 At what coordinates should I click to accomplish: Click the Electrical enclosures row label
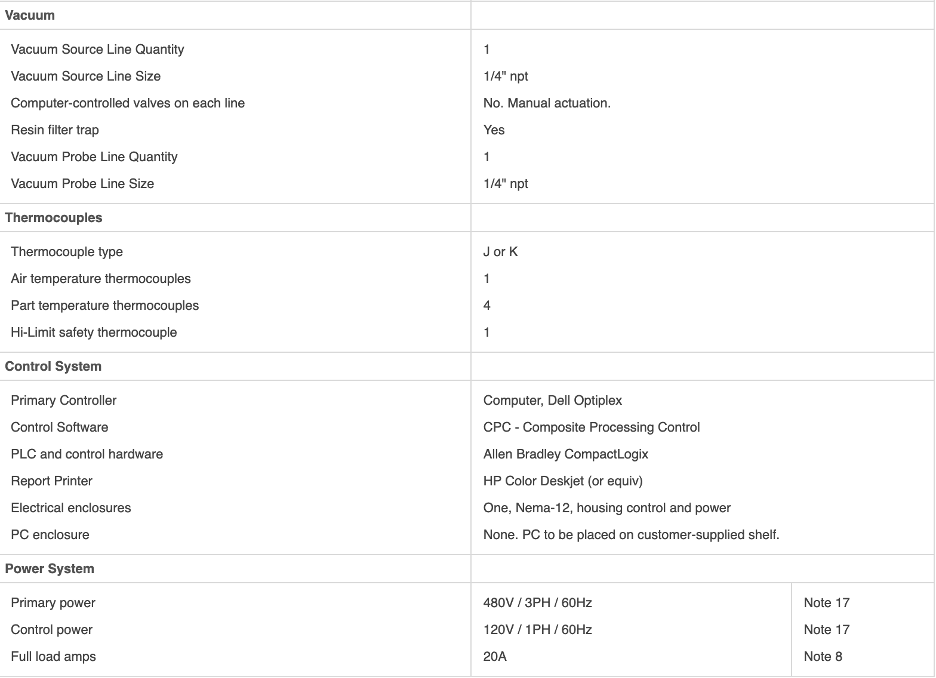click(71, 508)
